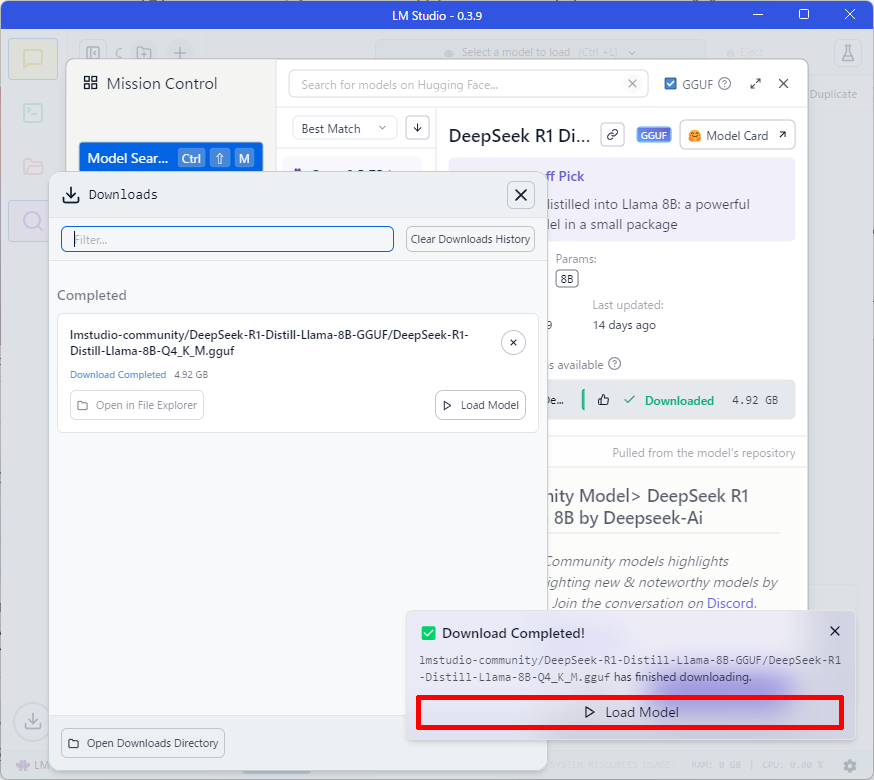
Task: Close the Downloads panel
Action: (x=520, y=195)
